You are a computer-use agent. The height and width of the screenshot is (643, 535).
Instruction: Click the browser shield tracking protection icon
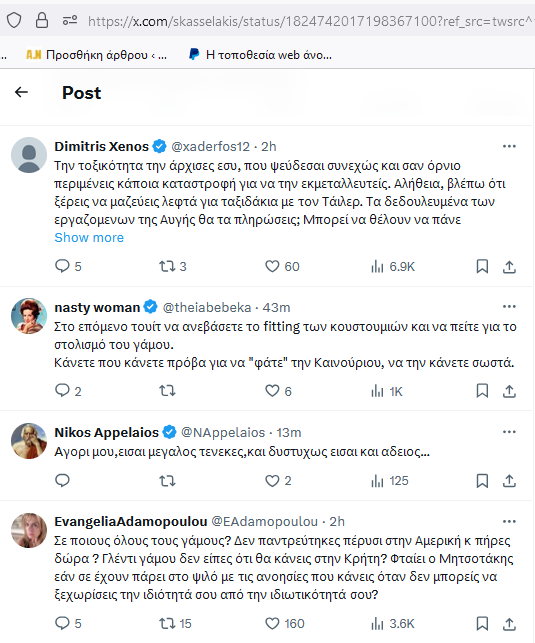pos(14,20)
